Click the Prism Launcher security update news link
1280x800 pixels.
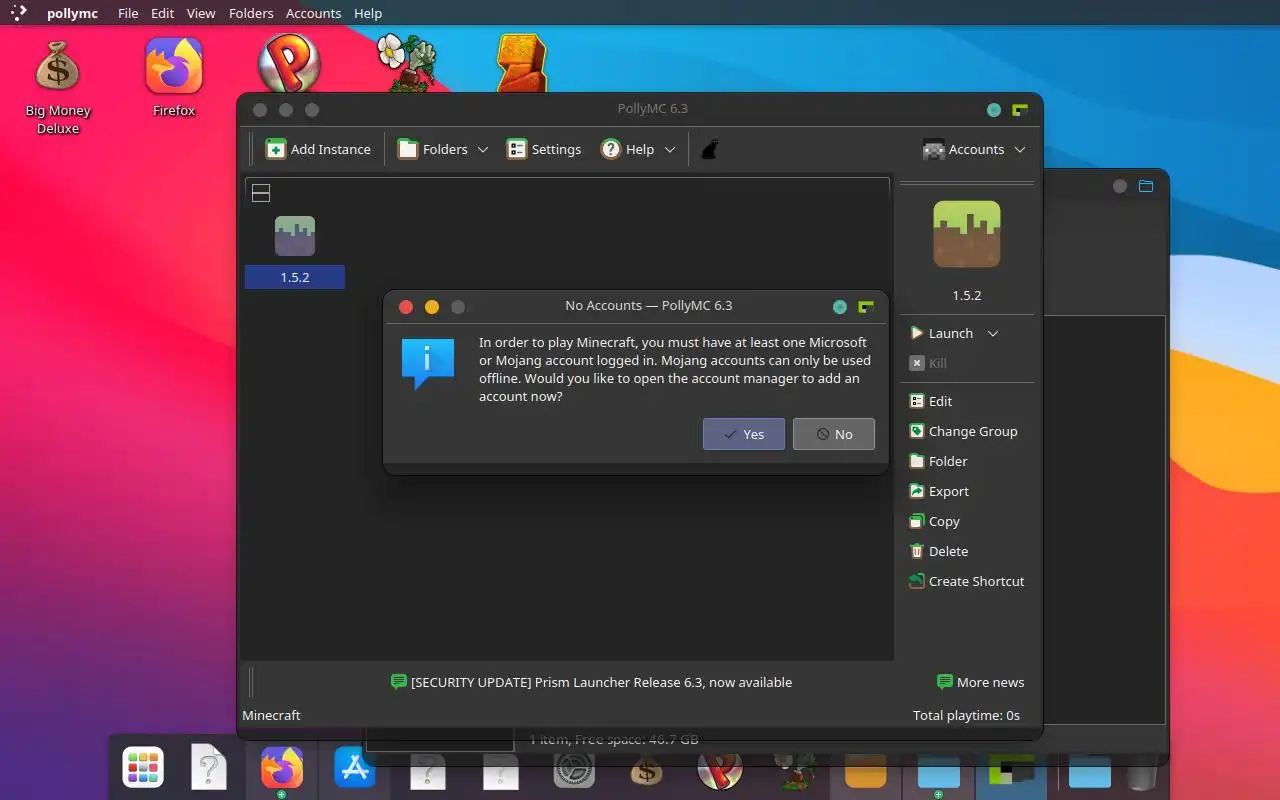[x=591, y=682]
